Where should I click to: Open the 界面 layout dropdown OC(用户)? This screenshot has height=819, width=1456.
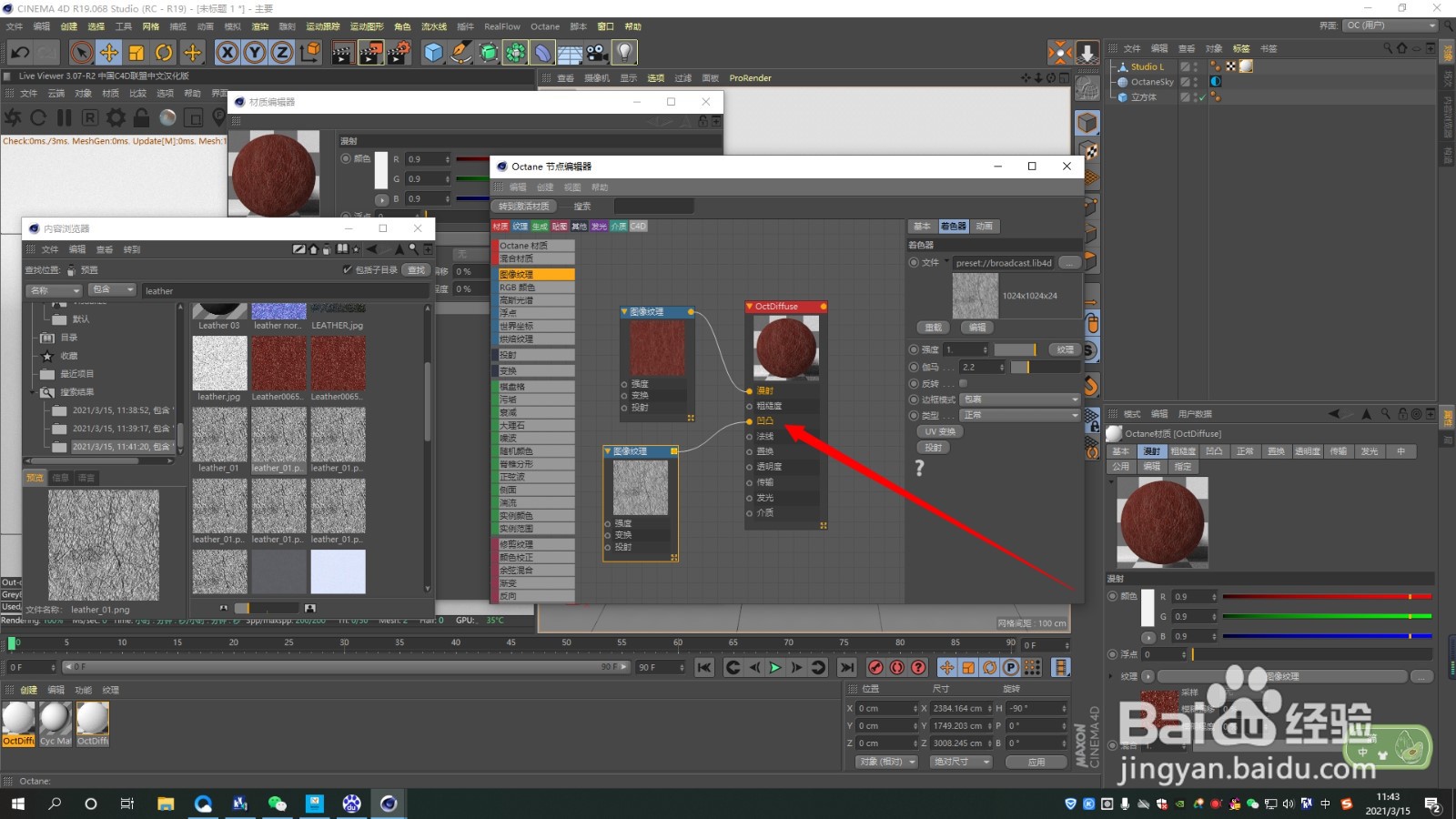click(1390, 25)
